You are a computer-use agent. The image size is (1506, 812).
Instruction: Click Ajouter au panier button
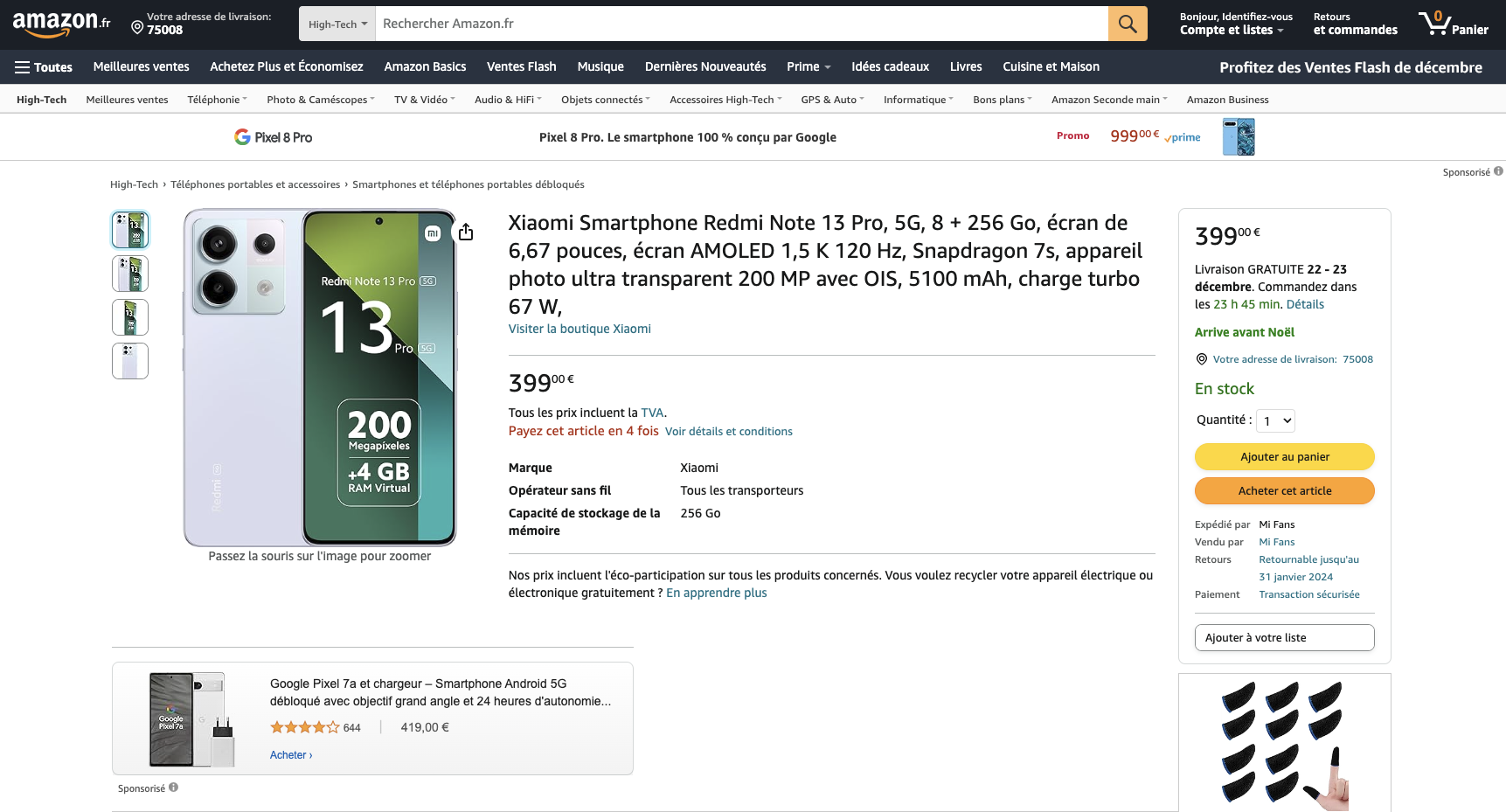tap(1284, 457)
